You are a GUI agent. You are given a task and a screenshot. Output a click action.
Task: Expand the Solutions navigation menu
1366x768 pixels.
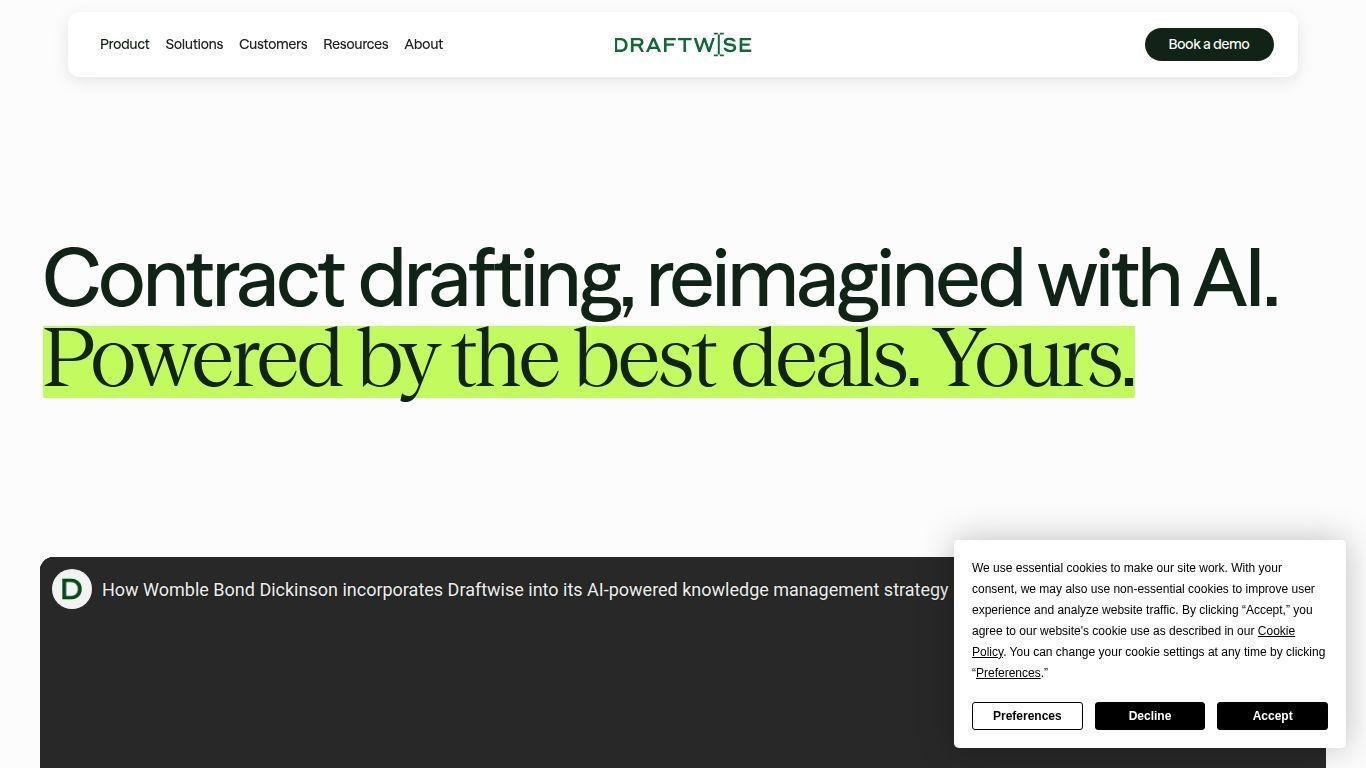pos(194,44)
